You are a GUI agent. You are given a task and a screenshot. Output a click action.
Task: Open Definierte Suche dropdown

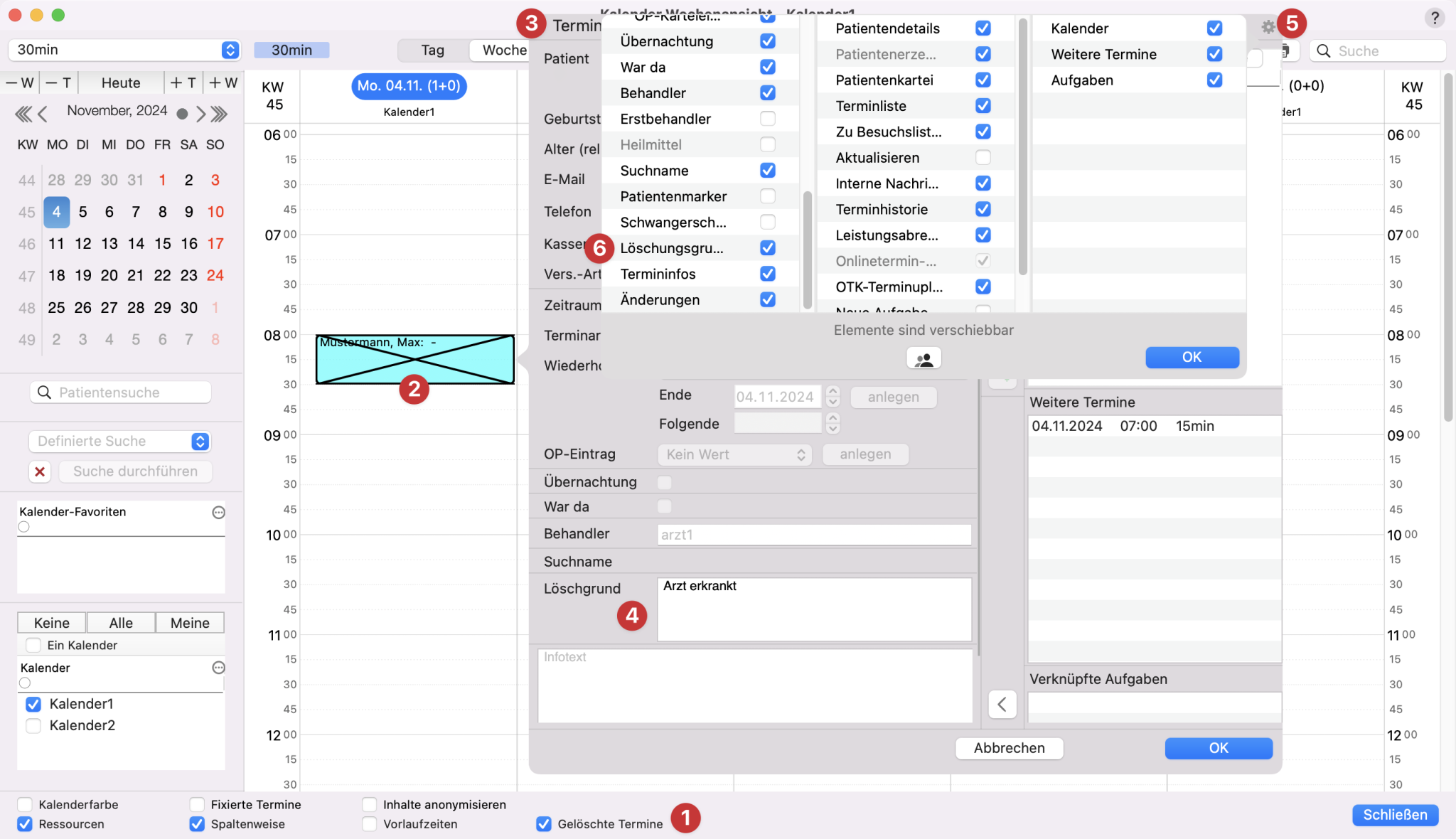point(119,441)
